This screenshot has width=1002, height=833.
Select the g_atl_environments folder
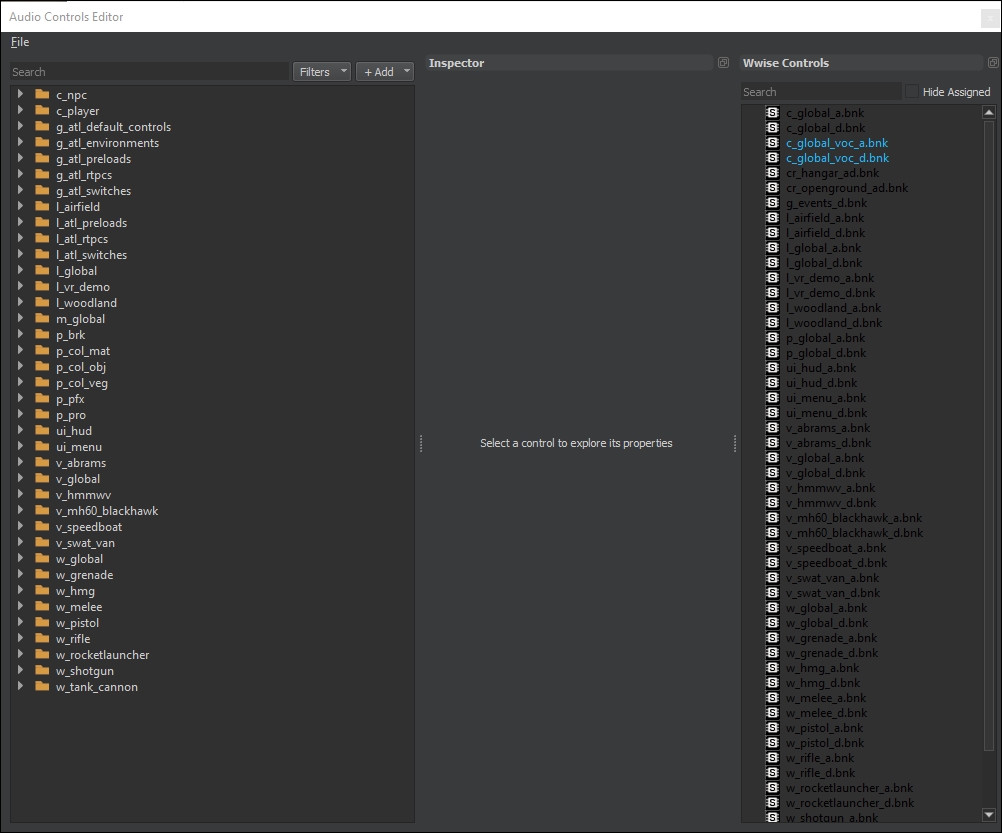[x=107, y=143]
